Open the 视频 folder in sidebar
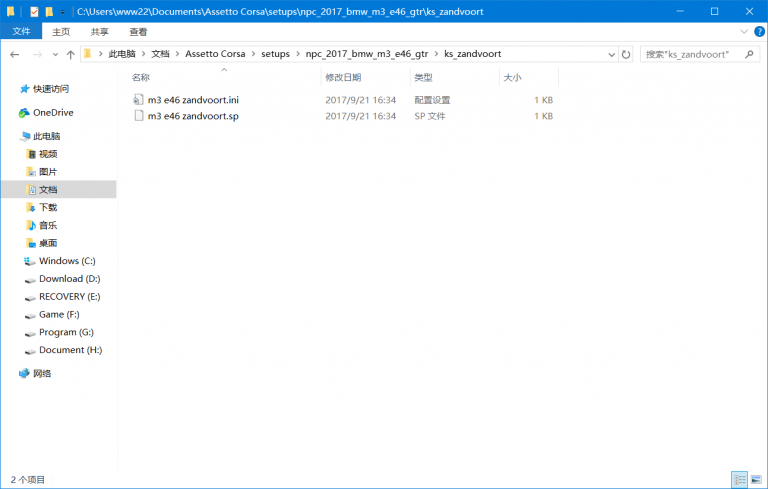Viewport: 768px width, 489px height. click(48, 154)
